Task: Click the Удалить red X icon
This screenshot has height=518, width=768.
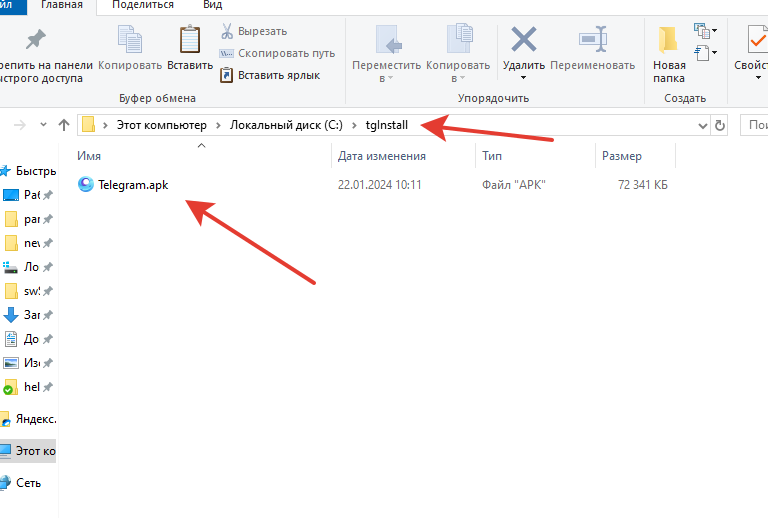Action: pyautogui.click(x=524, y=39)
